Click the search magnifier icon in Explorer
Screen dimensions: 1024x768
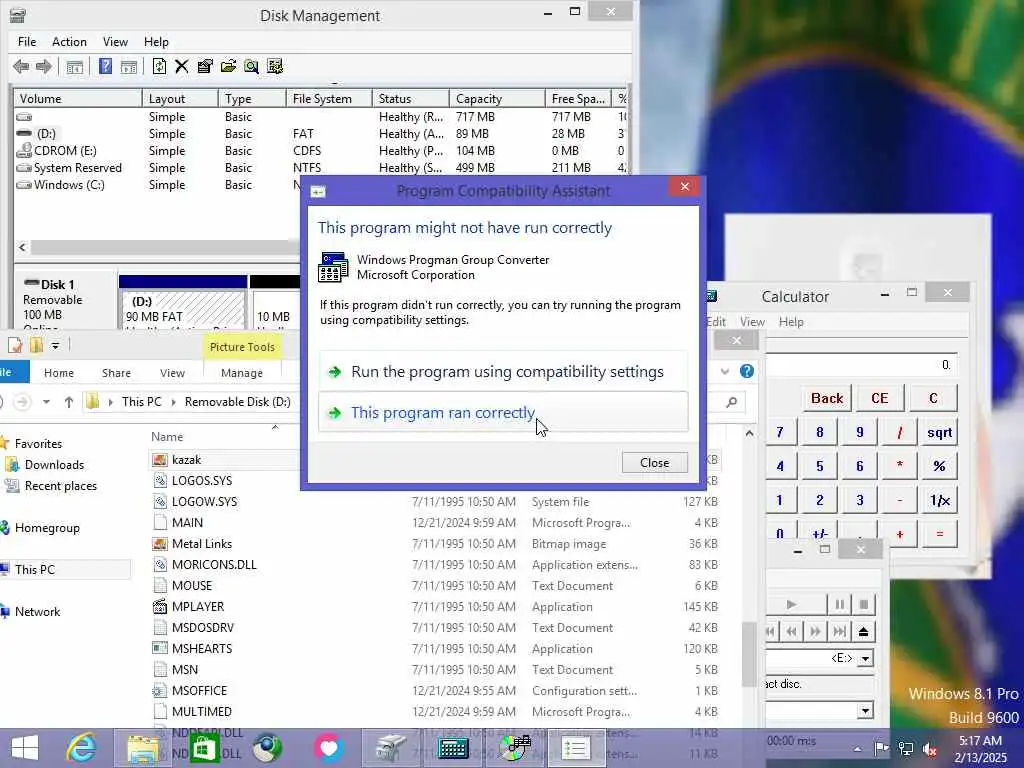731,402
